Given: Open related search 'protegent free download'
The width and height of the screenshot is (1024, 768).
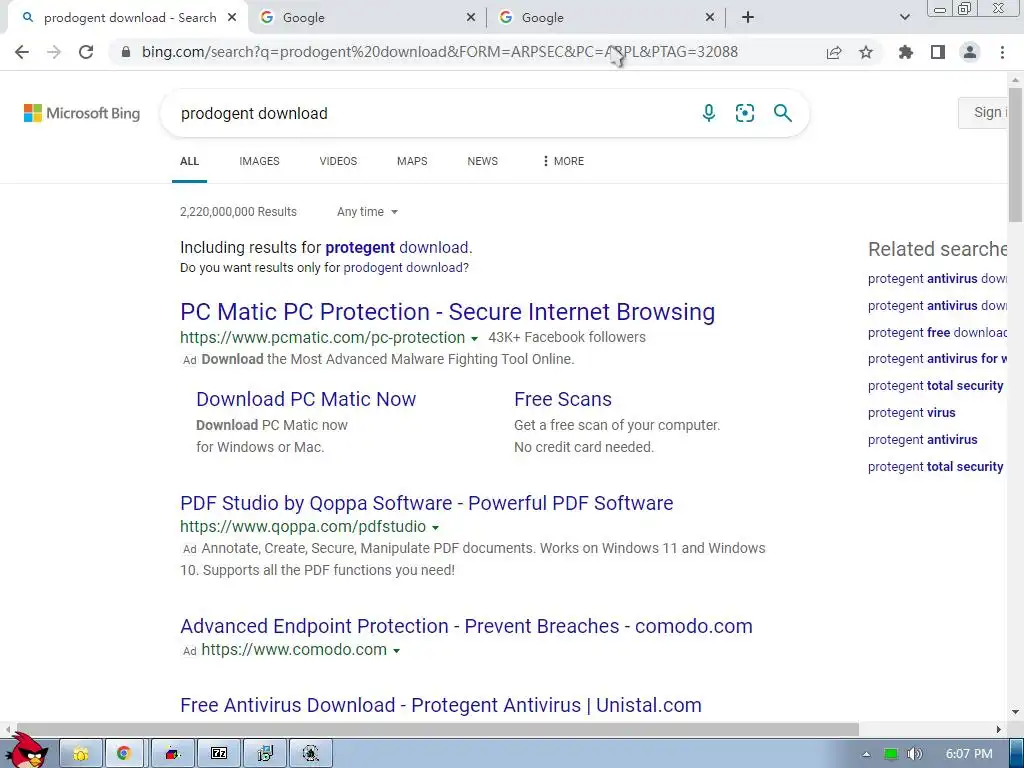Looking at the screenshot, I should point(936,332).
